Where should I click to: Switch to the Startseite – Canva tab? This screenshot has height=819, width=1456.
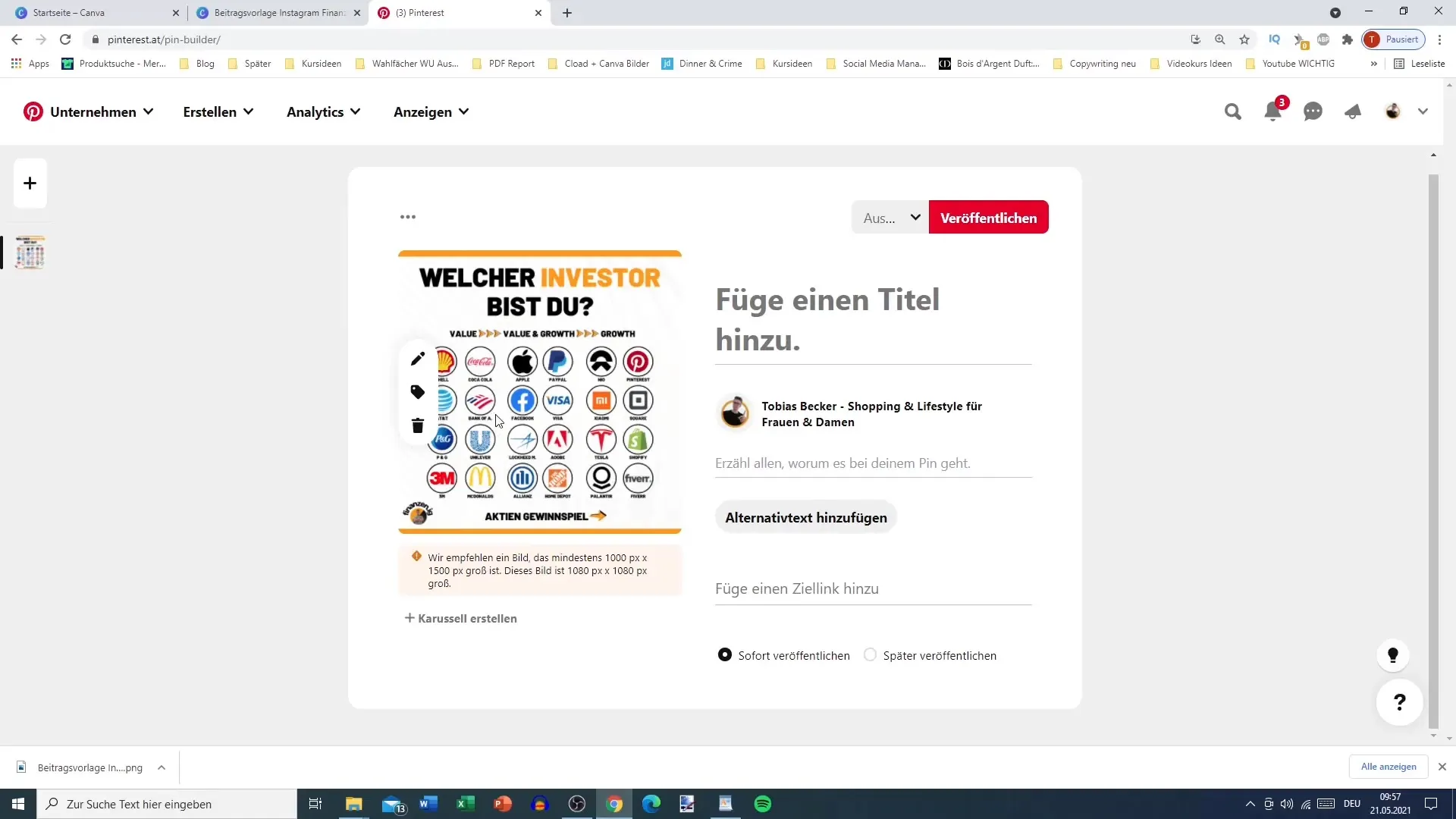click(95, 13)
